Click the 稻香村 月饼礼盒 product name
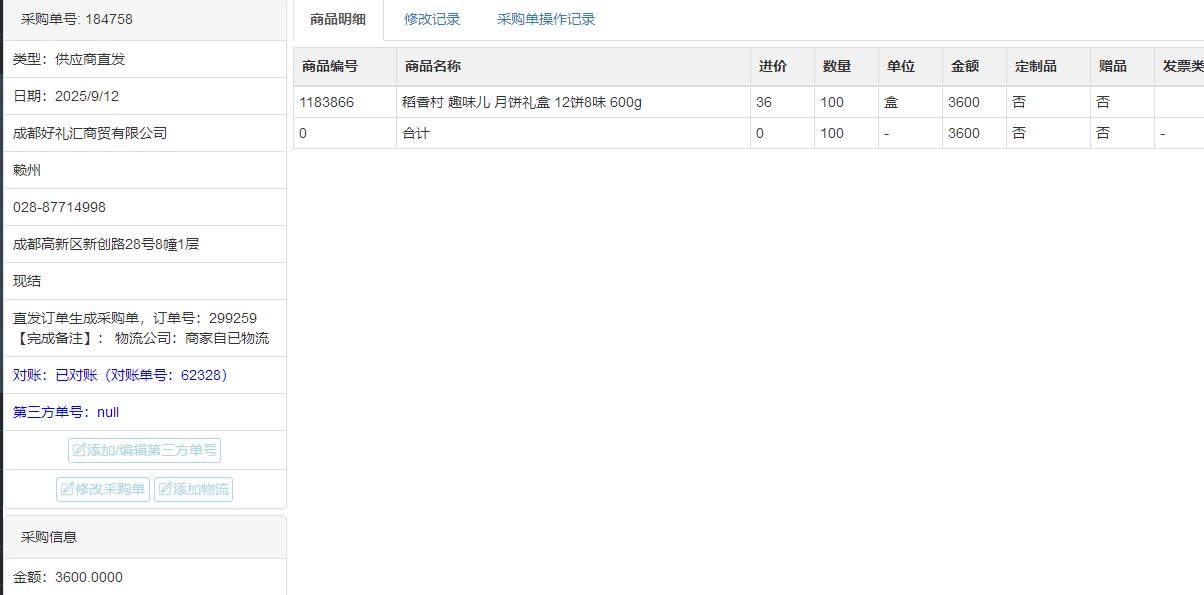This screenshot has width=1204, height=595. (521, 102)
